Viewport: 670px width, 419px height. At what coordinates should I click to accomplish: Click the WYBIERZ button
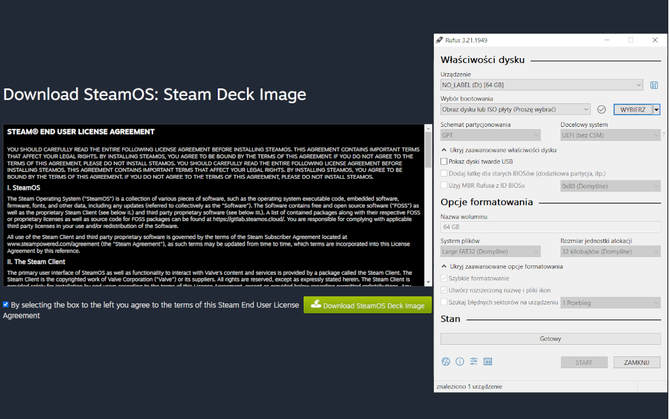pos(633,110)
